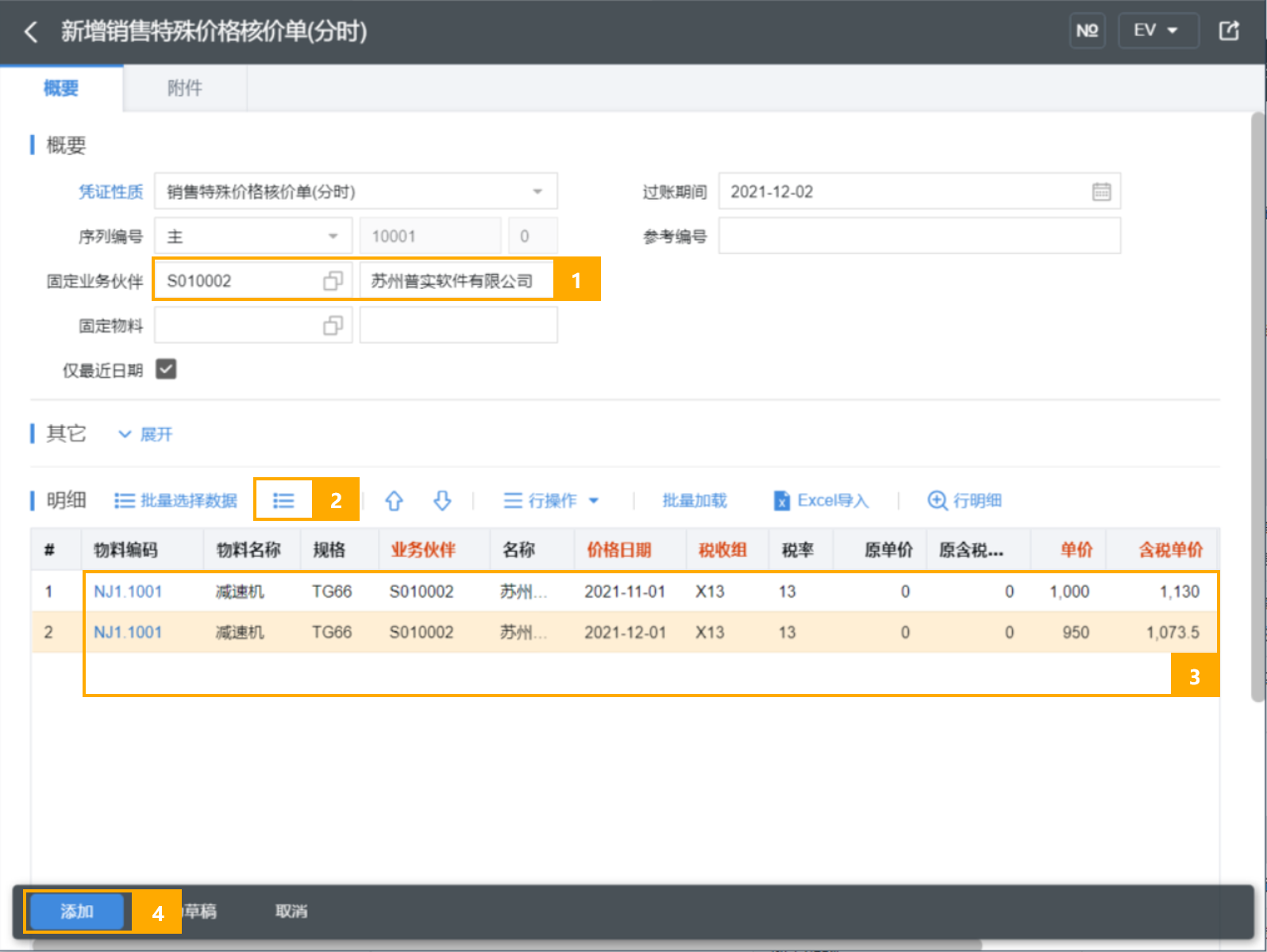Select the 2021-11-01 price date cell
This screenshot has height=952, width=1267.
tap(625, 592)
